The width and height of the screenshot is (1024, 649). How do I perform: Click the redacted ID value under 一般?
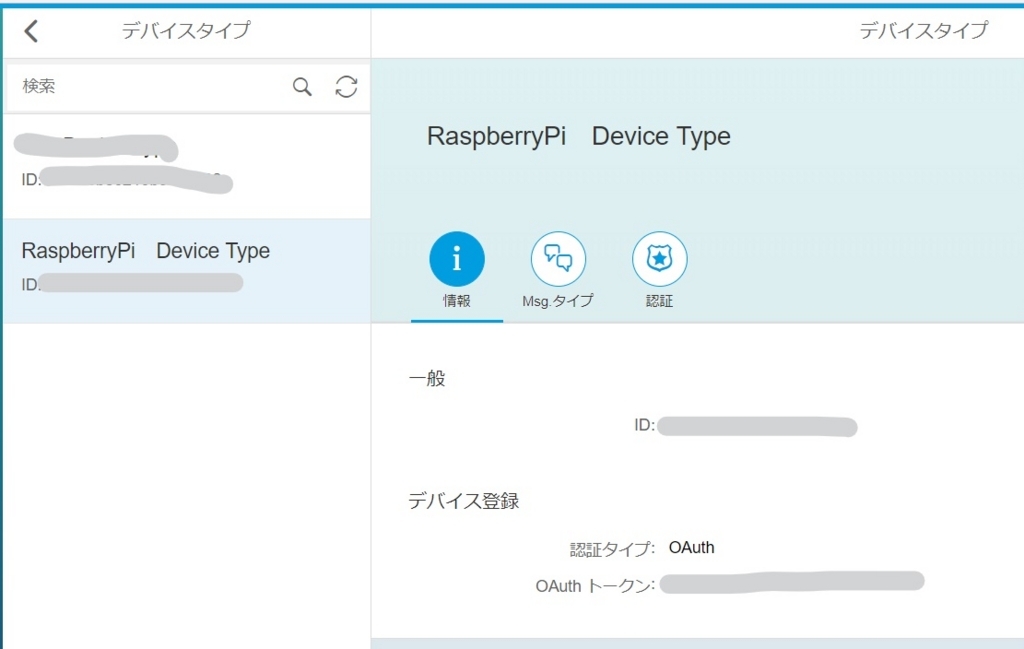757,426
